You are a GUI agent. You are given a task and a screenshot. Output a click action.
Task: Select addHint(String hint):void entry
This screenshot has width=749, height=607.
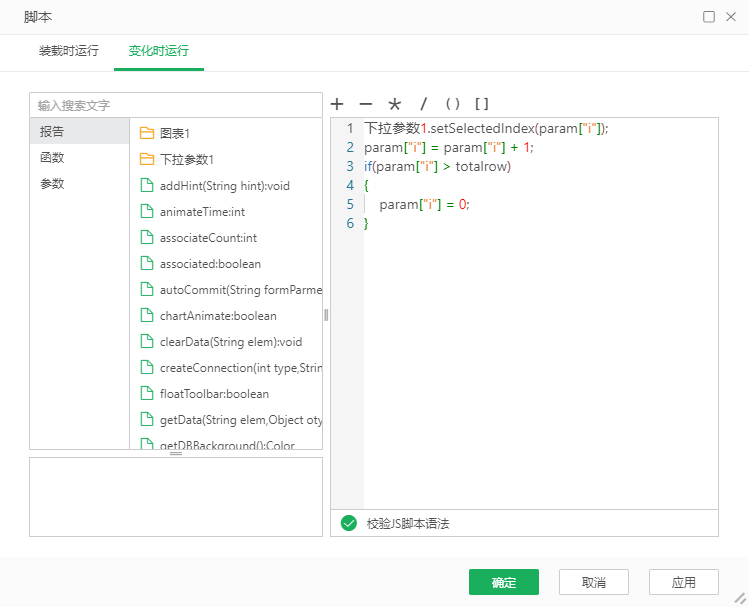click(225, 185)
